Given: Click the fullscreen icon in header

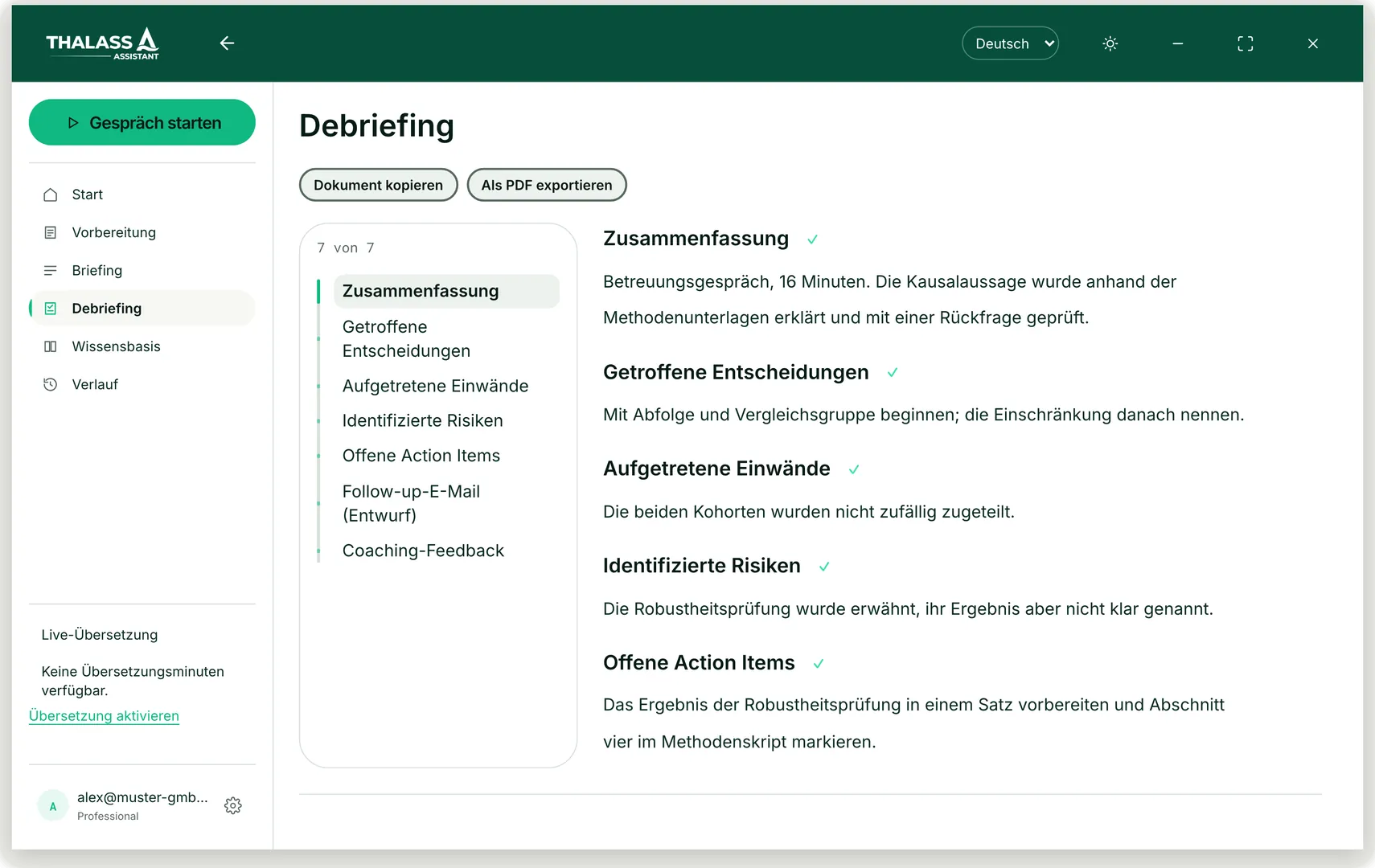Looking at the screenshot, I should click(1245, 43).
